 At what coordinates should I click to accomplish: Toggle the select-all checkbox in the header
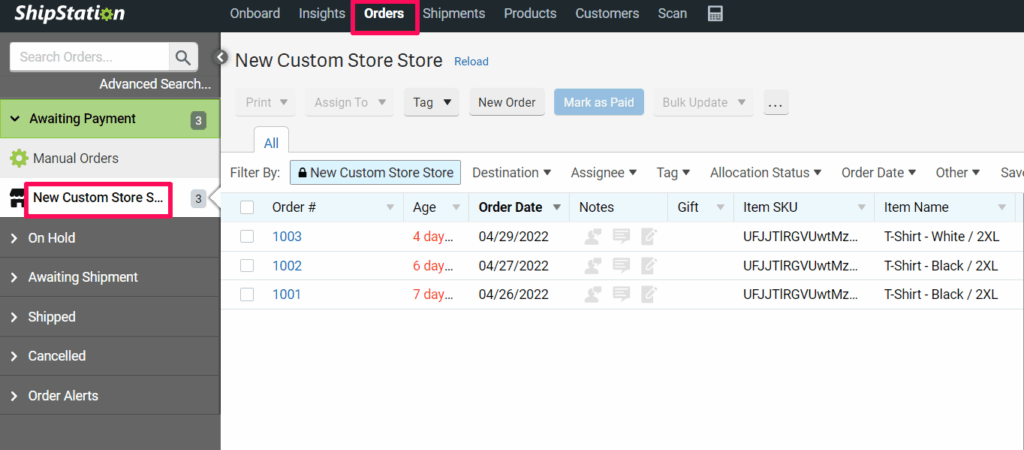point(247,208)
